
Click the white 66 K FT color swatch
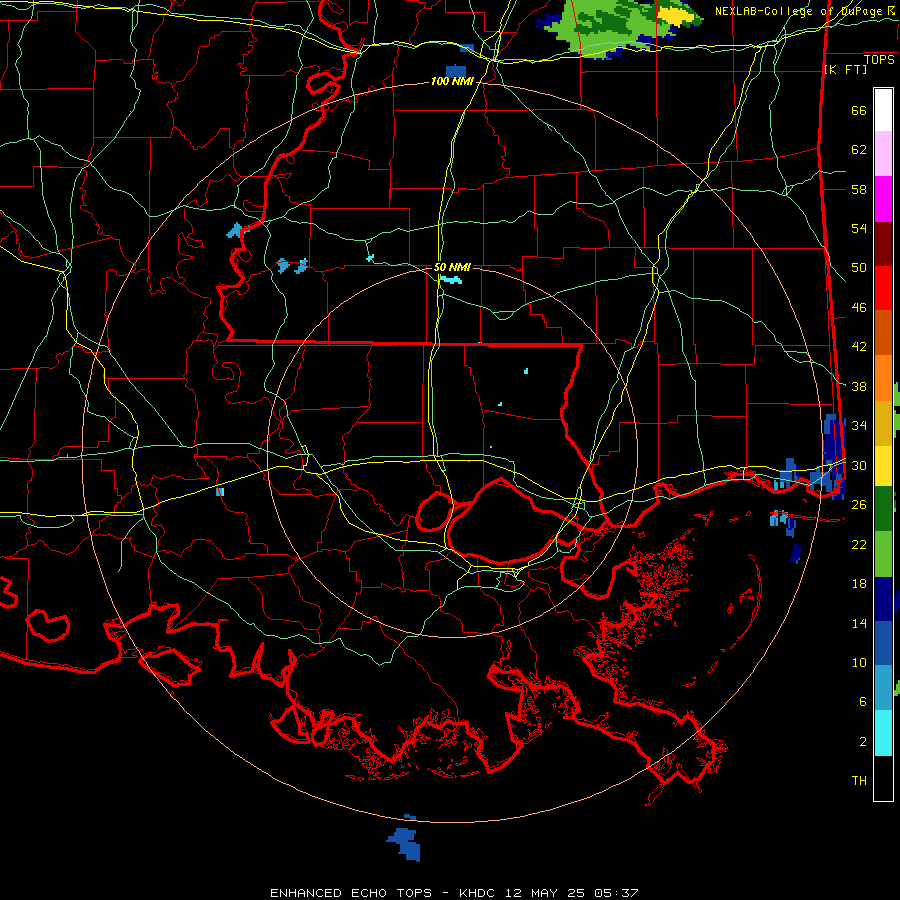pyautogui.click(x=883, y=110)
